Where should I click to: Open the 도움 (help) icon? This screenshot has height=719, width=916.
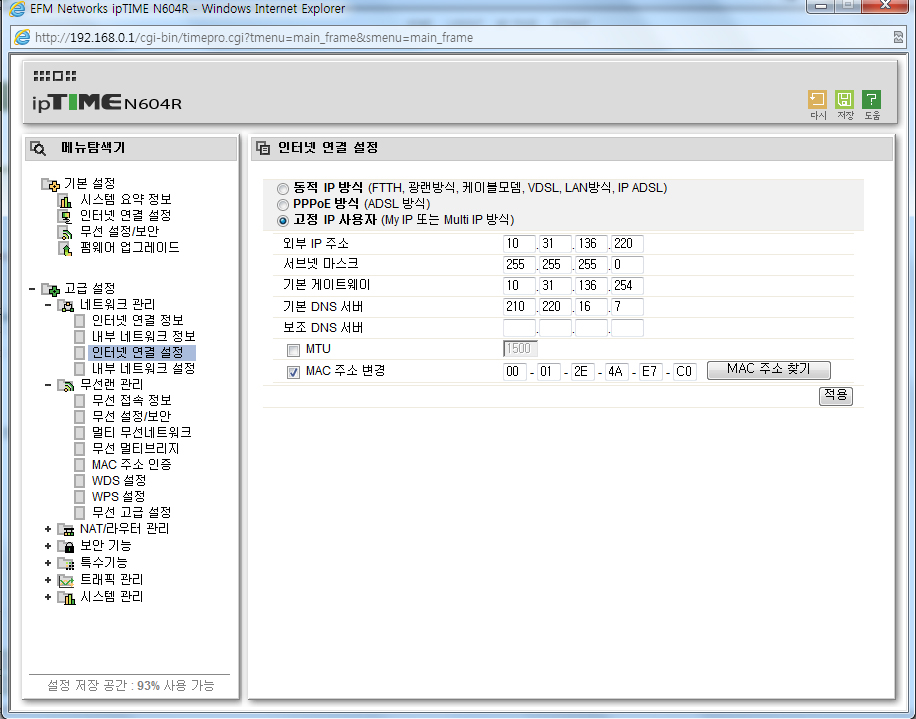point(871,99)
